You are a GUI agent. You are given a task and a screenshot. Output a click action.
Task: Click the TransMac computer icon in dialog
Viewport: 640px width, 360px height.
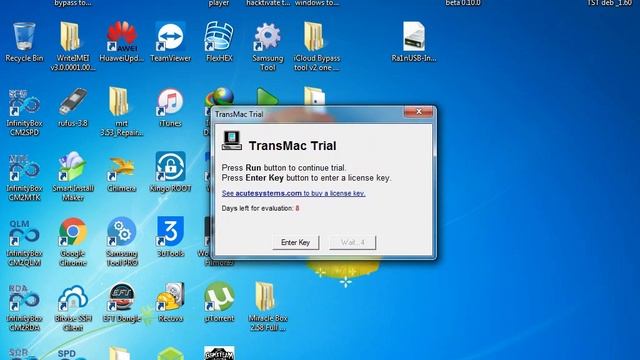click(232, 141)
